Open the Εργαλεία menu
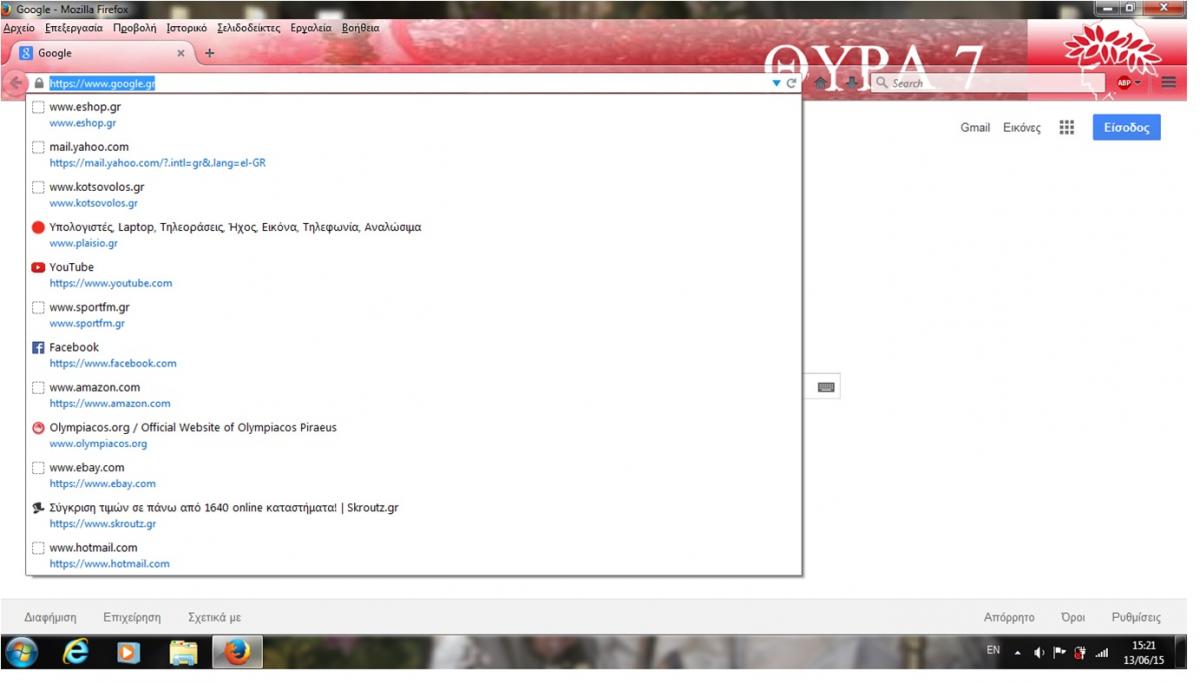Viewport: 1200px width, 684px height. click(311, 28)
